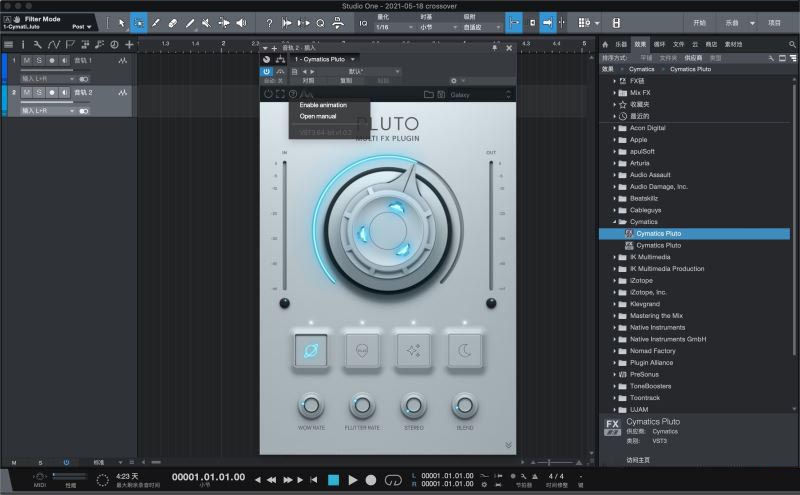Click the clock tempo track icon
This screenshot has height=495, width=800.
click(x=114, y=45)
